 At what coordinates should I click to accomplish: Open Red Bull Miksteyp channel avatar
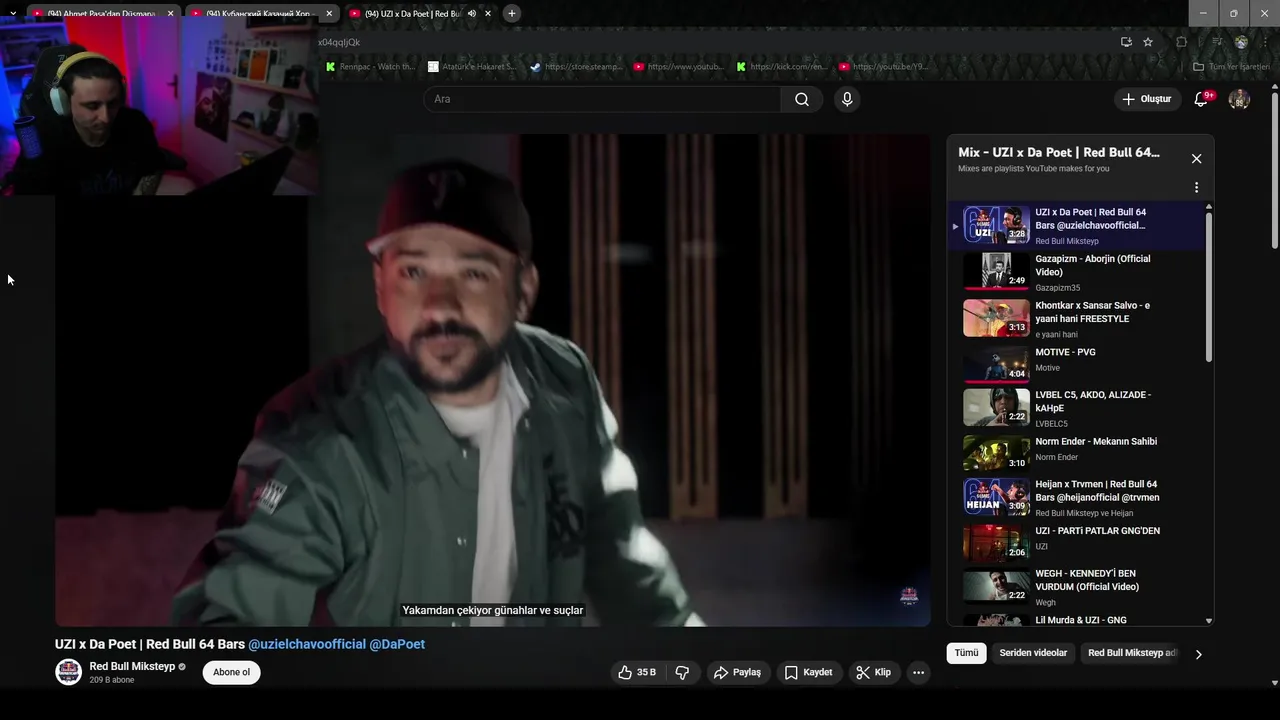click(x=68, y=672)
